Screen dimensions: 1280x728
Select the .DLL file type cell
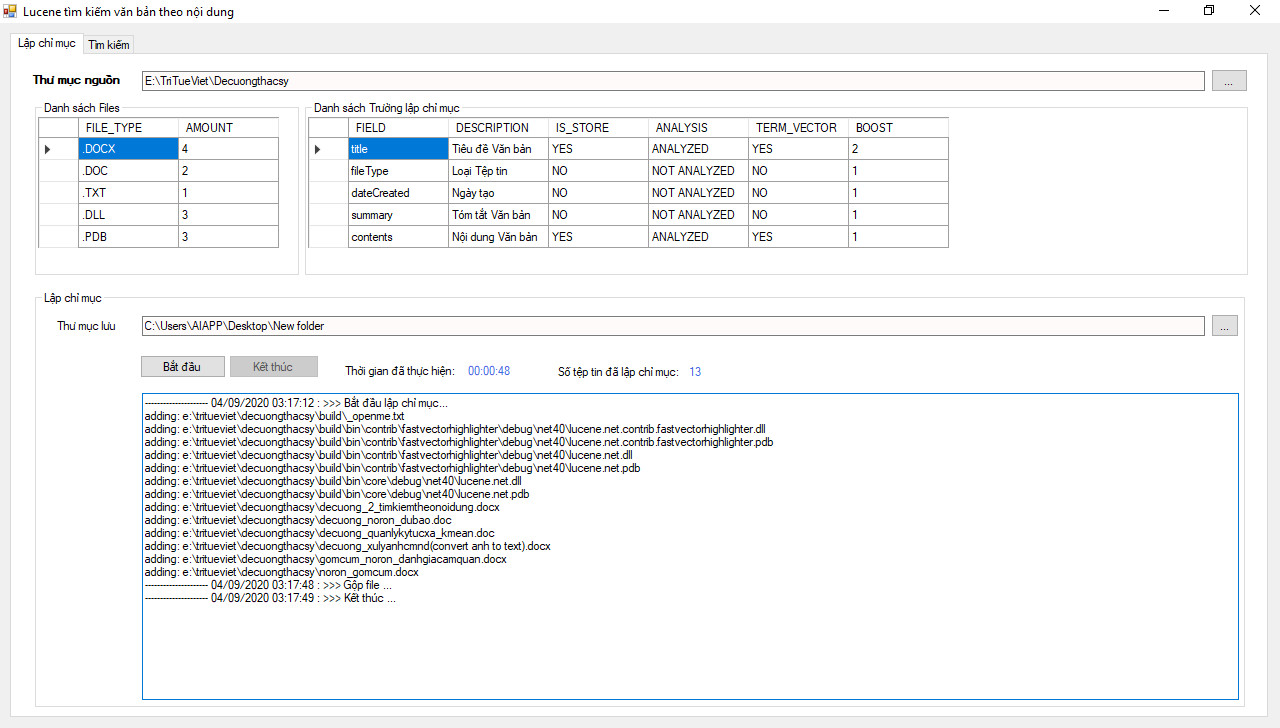point(129,215)
